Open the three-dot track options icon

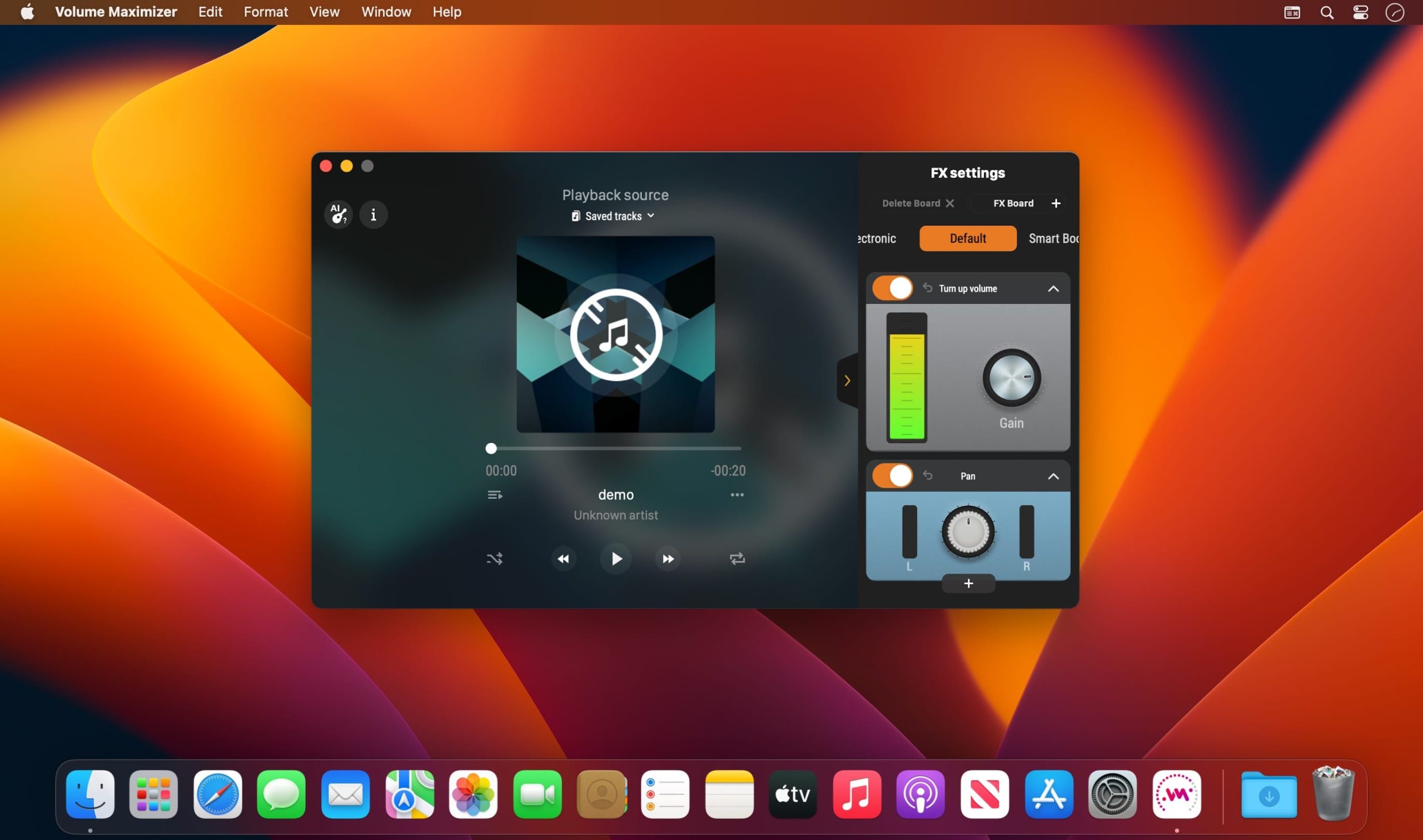click(x=737, y=494)
